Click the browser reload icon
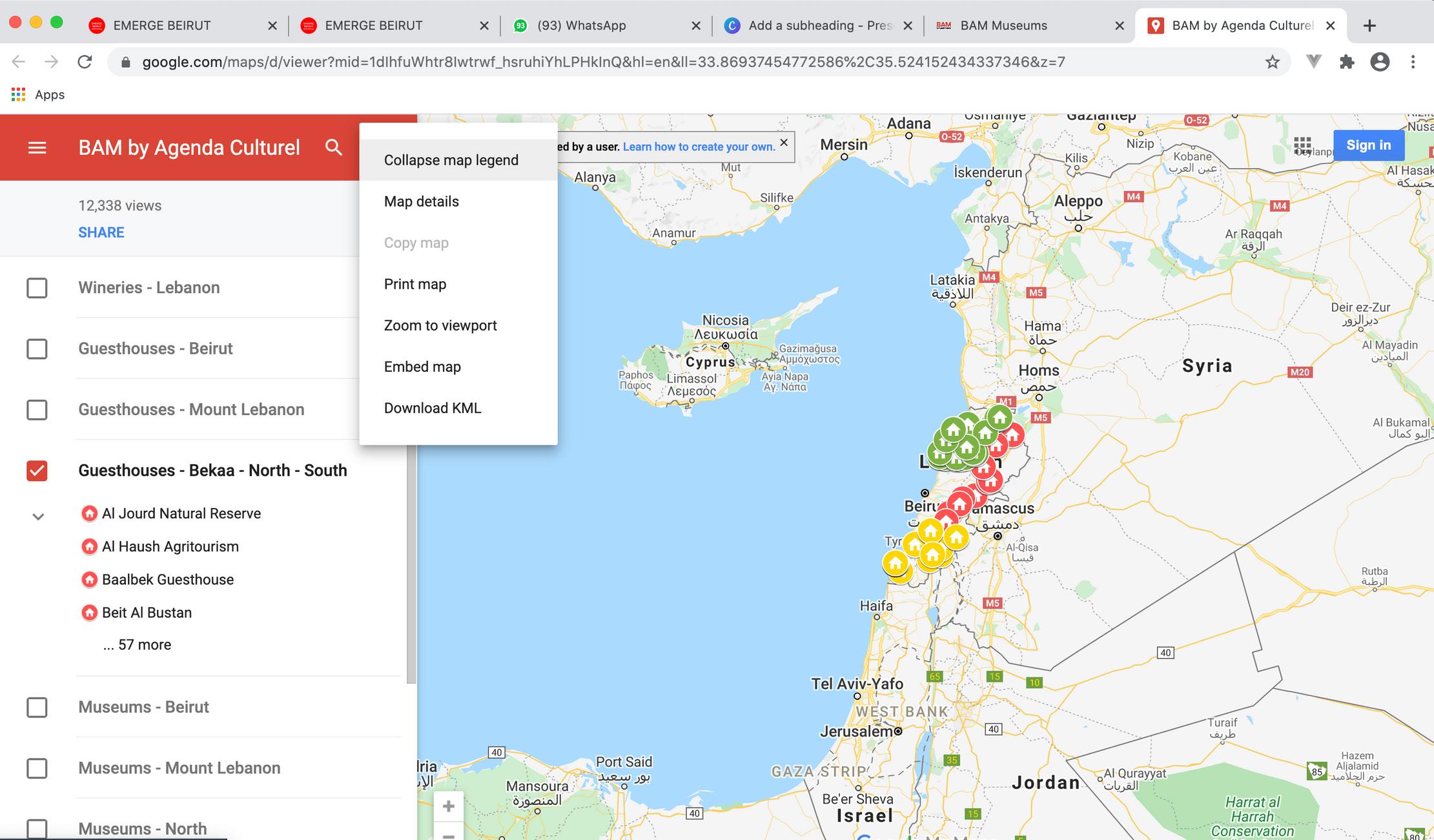This screenshot has height=840, width=1434. point(85,62)
